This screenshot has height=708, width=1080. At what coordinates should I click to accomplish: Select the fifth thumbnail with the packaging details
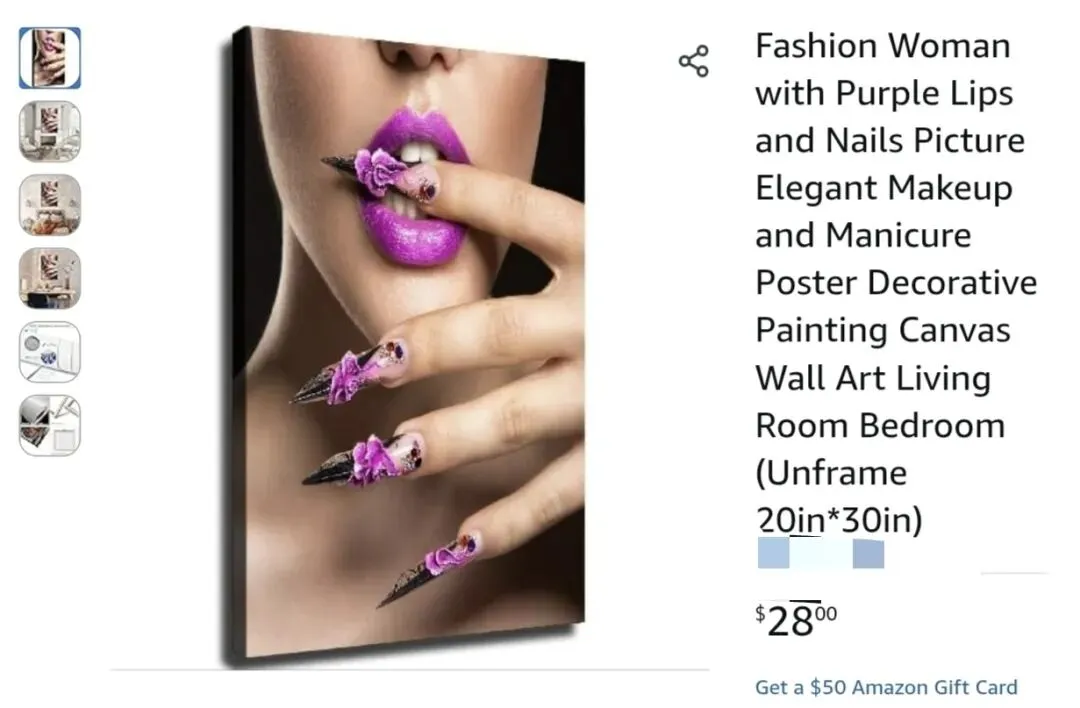click(50, 352)
